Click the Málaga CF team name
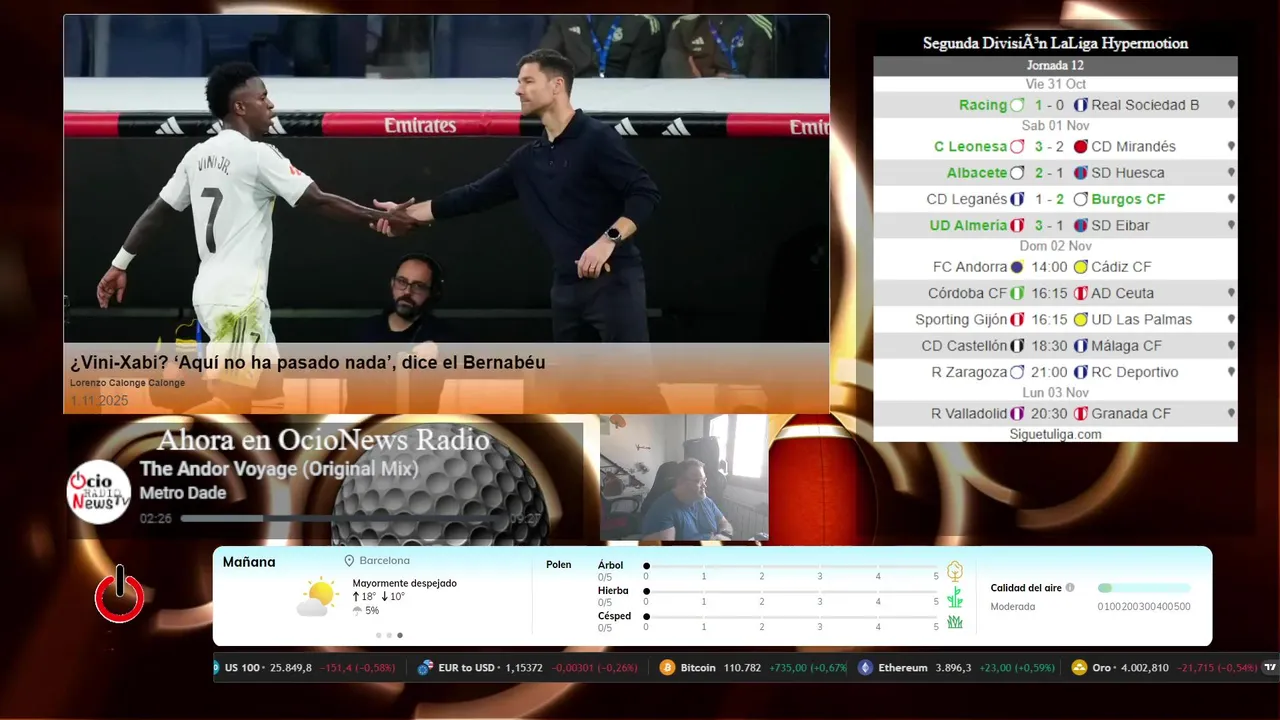Screen dimensions: 1280x720 coord(1127,346)
